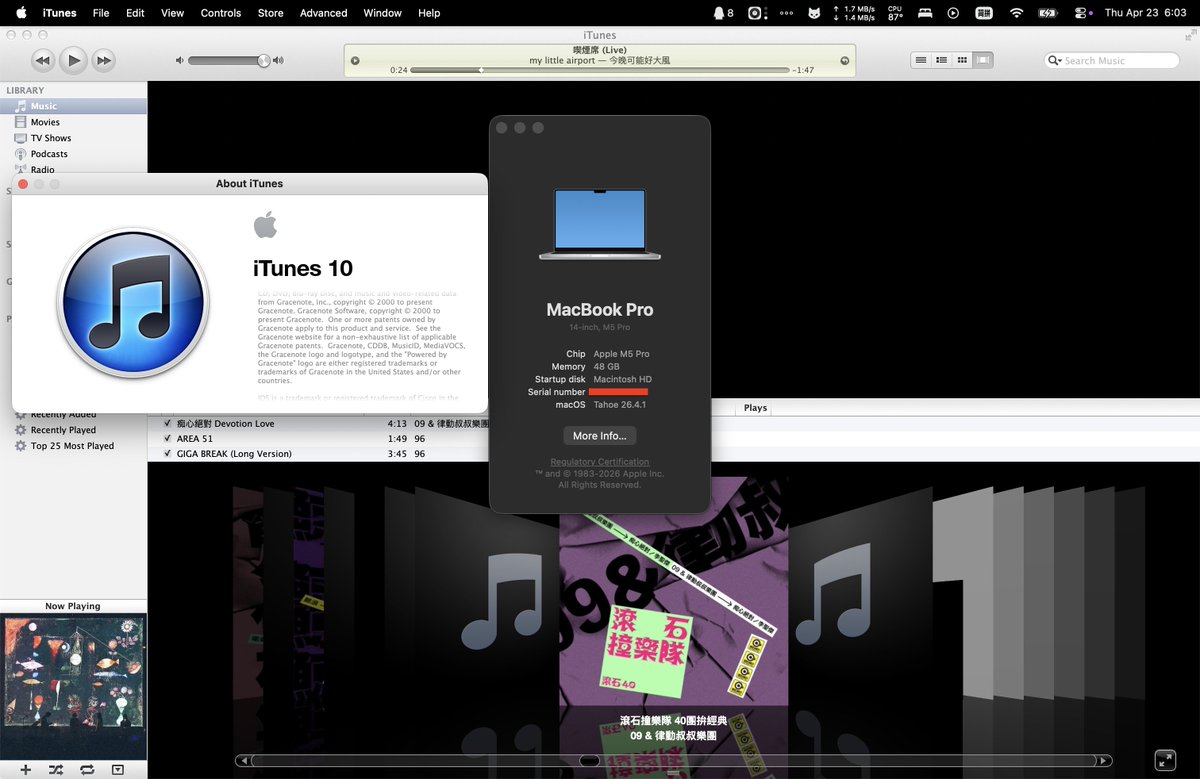Viewport: 1200px width, 779px height.
Task: Open the Apple menu
Action: pos(19,13)
